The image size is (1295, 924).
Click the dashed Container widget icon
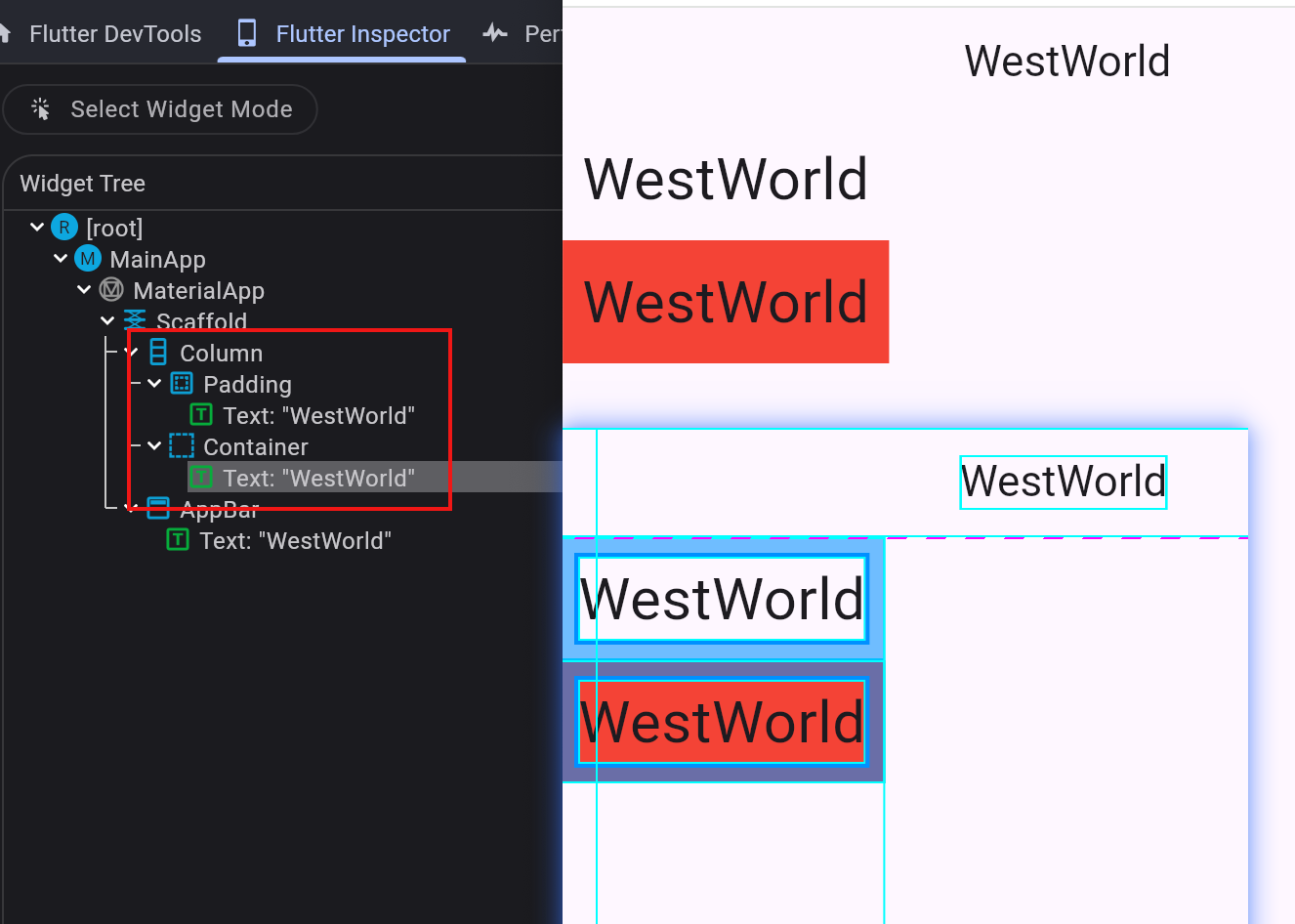pyautogui.click(x=182, y=446)
